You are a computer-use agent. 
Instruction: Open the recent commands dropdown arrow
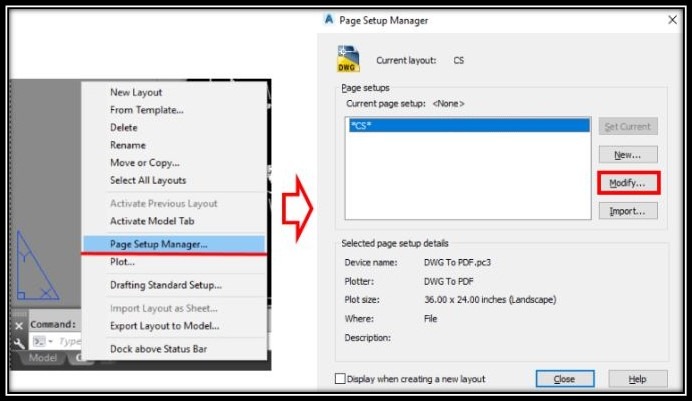pos(50,341)
